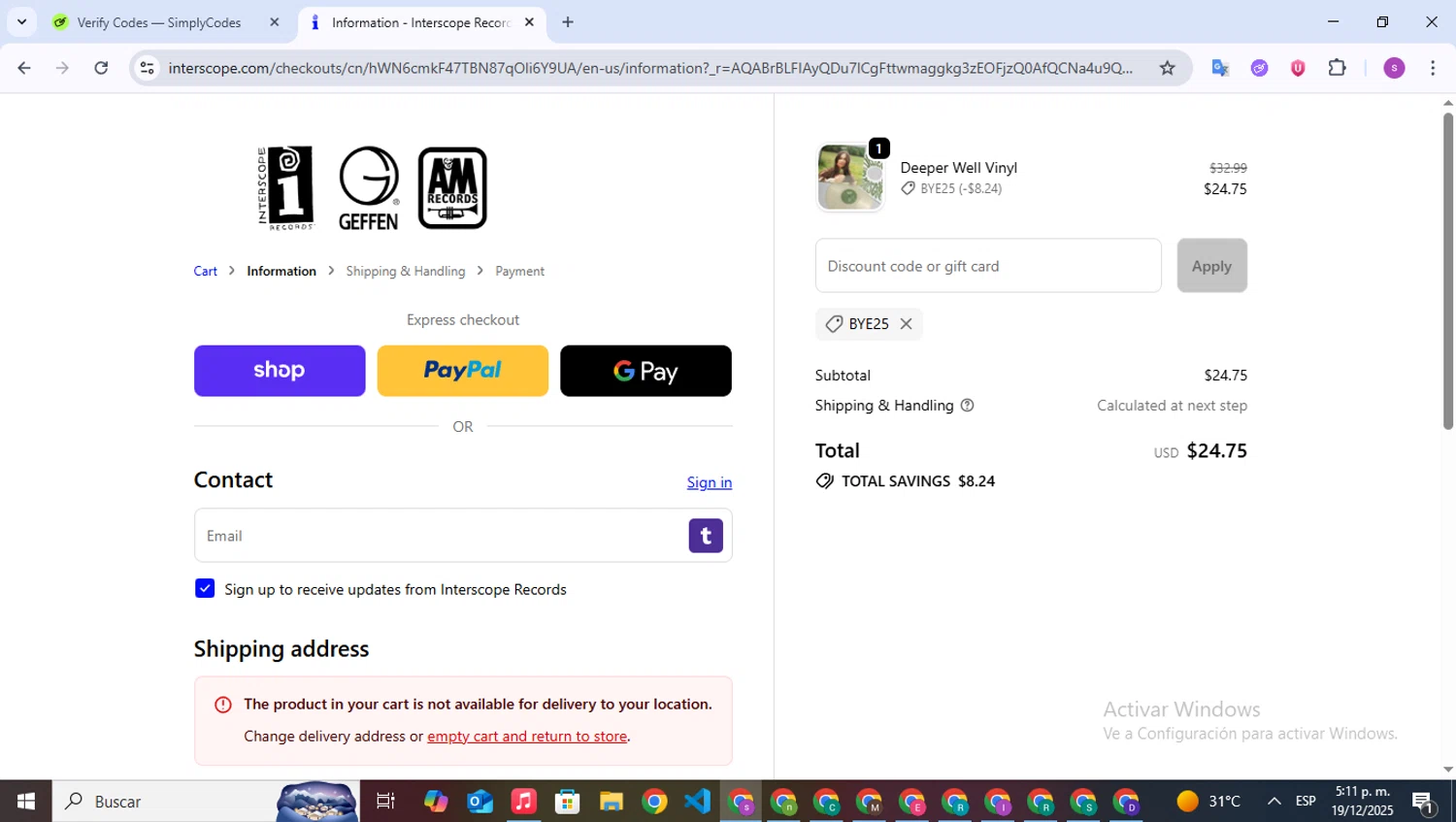Close the Interscope Information tab

click(x=529, y=22)
